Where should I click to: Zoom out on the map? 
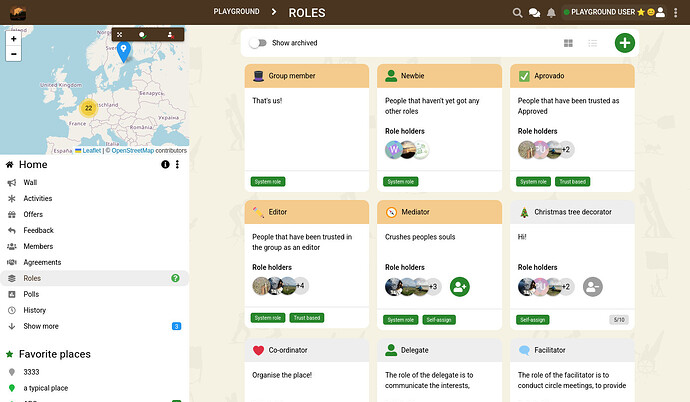[14, 54]
